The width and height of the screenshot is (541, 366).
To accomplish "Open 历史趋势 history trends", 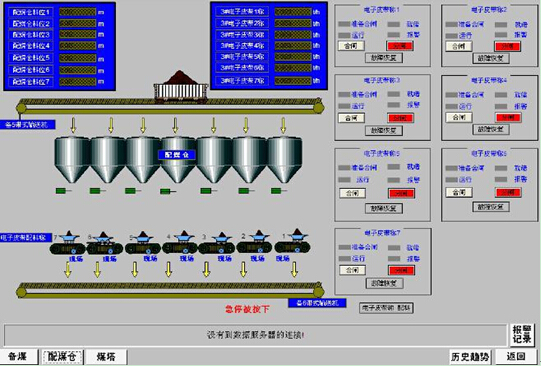I will 471,357.
